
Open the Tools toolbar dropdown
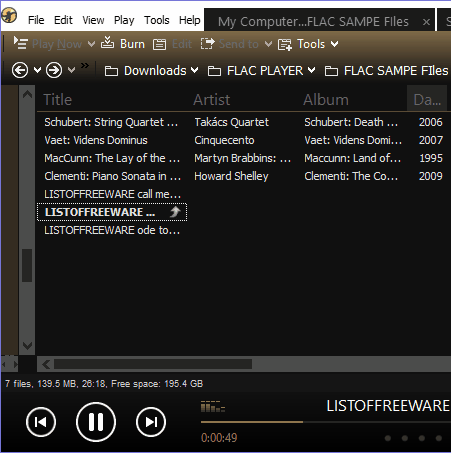[335, 44]
